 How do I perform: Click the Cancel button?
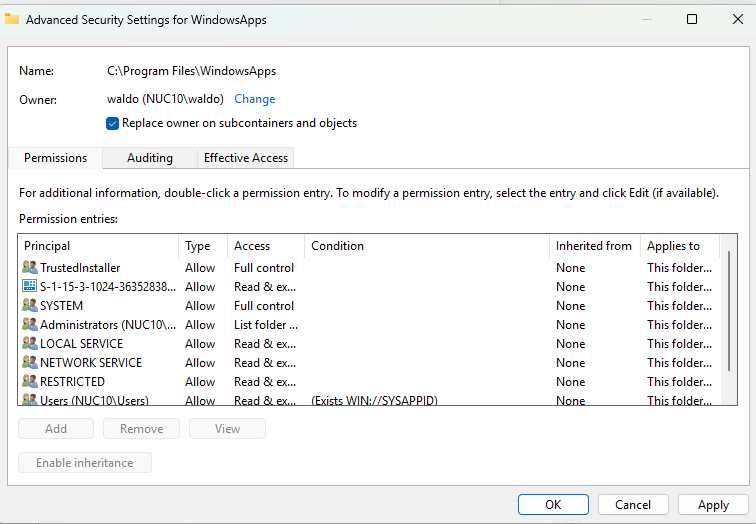(x=633, y=505)
